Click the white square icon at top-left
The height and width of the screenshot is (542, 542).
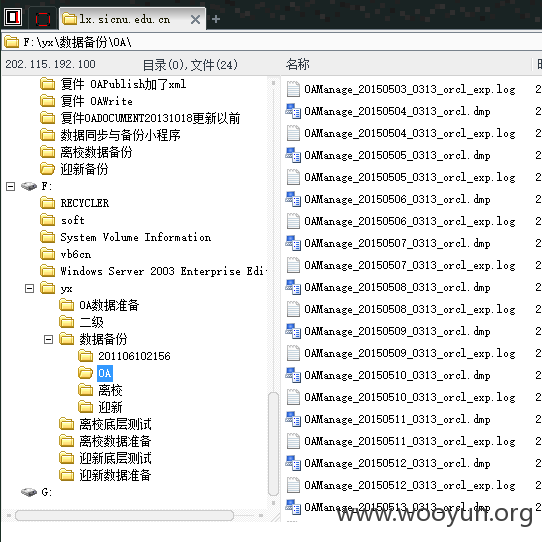point(13,17)
